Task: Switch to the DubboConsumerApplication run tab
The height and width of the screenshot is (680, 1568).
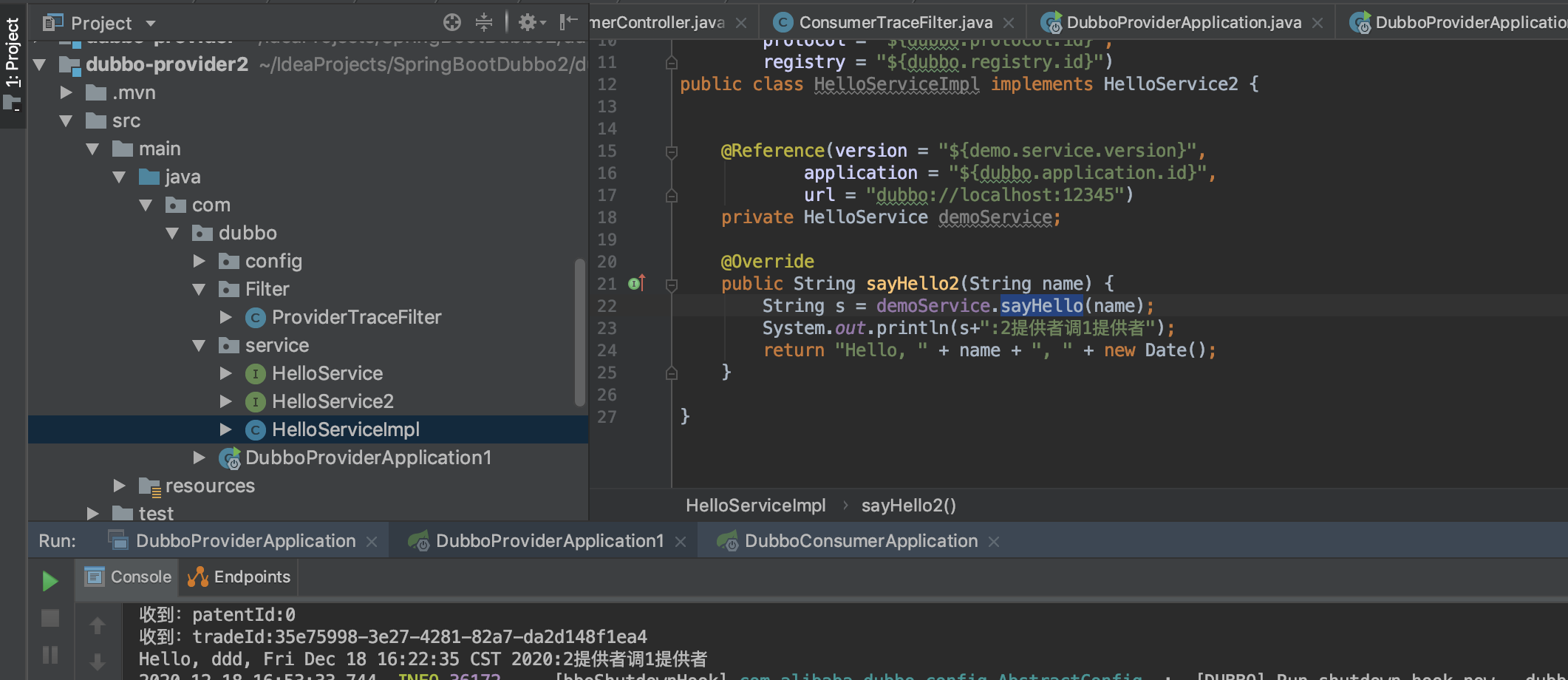Action: (860, 541)
